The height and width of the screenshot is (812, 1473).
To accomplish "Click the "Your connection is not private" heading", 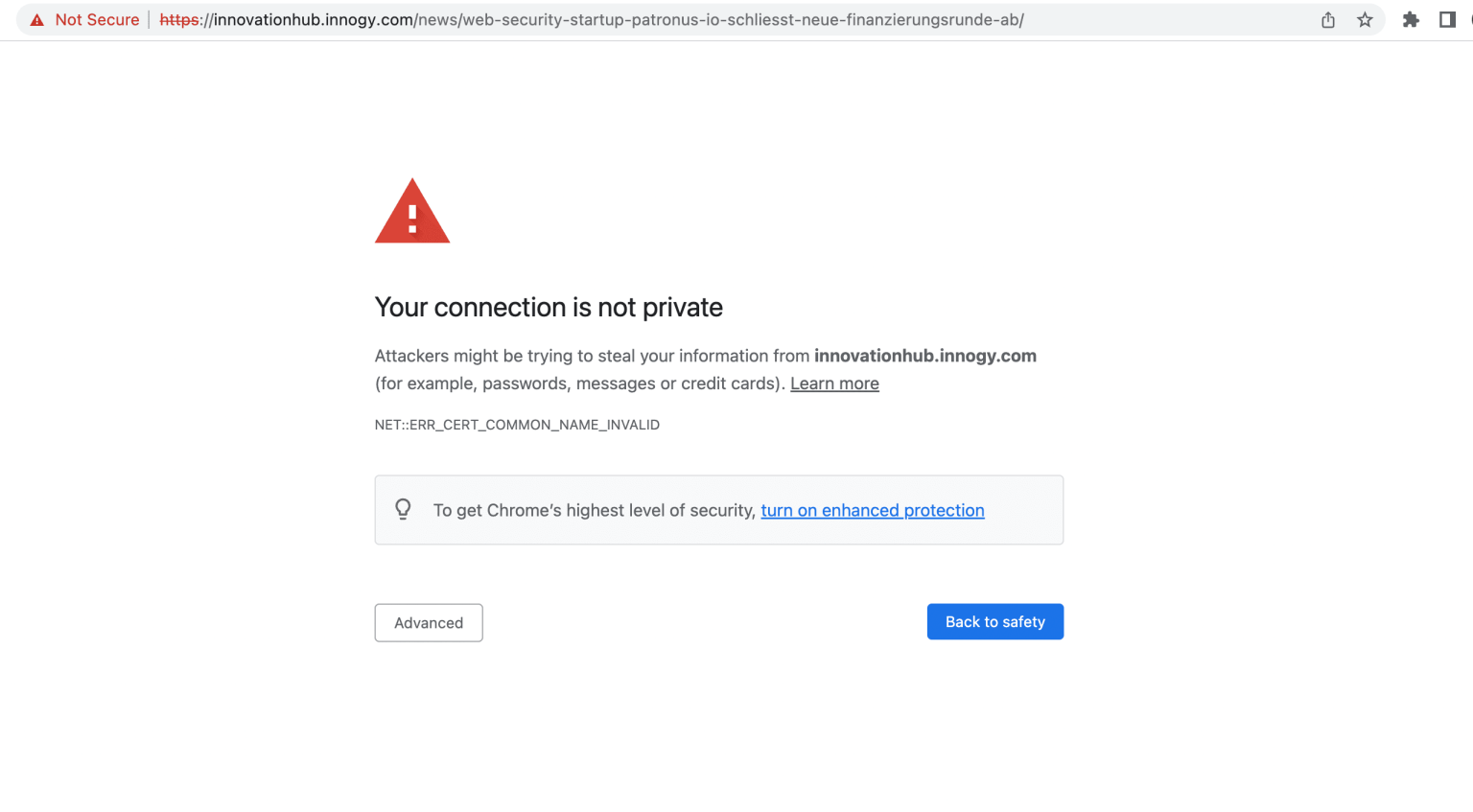I will pos(549,308).
